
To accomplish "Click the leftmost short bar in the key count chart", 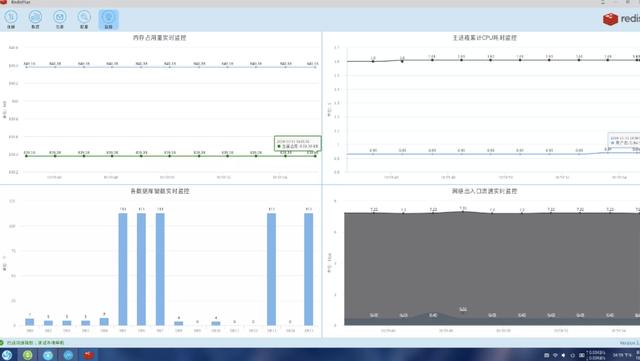I will pos(30,322).
